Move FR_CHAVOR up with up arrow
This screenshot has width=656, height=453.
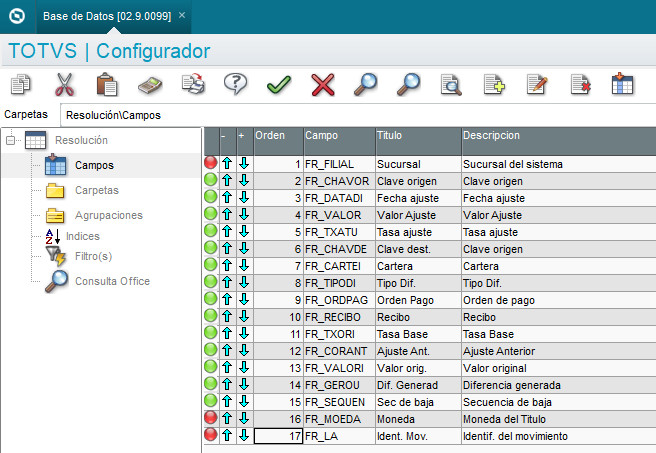[227, 181]
